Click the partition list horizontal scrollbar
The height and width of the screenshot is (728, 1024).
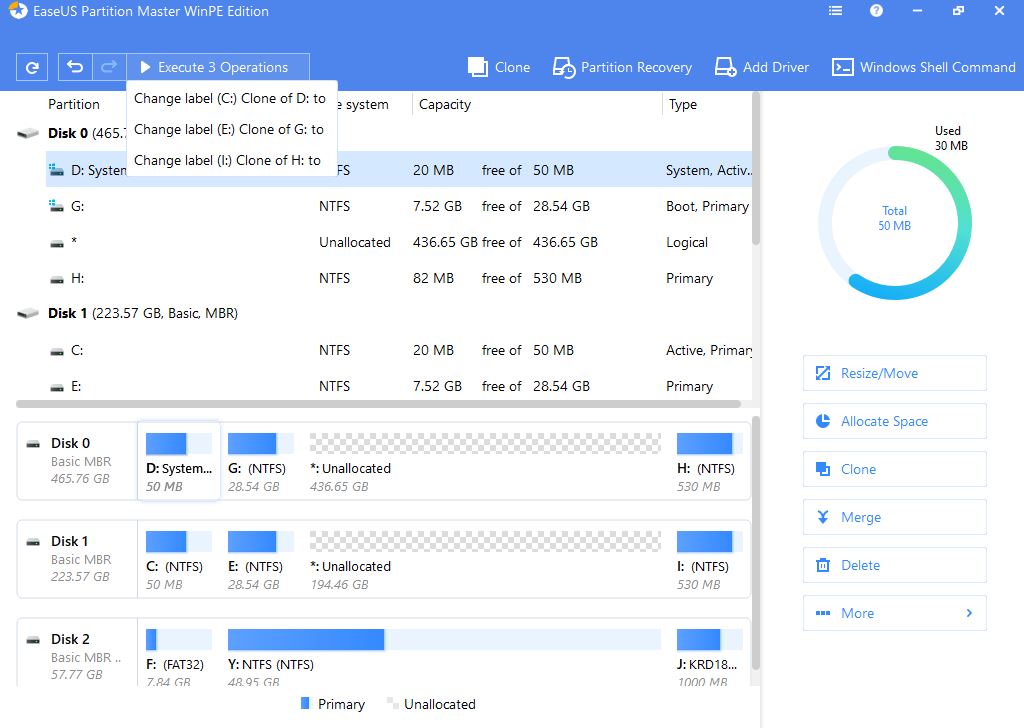(x=378, y=404)
